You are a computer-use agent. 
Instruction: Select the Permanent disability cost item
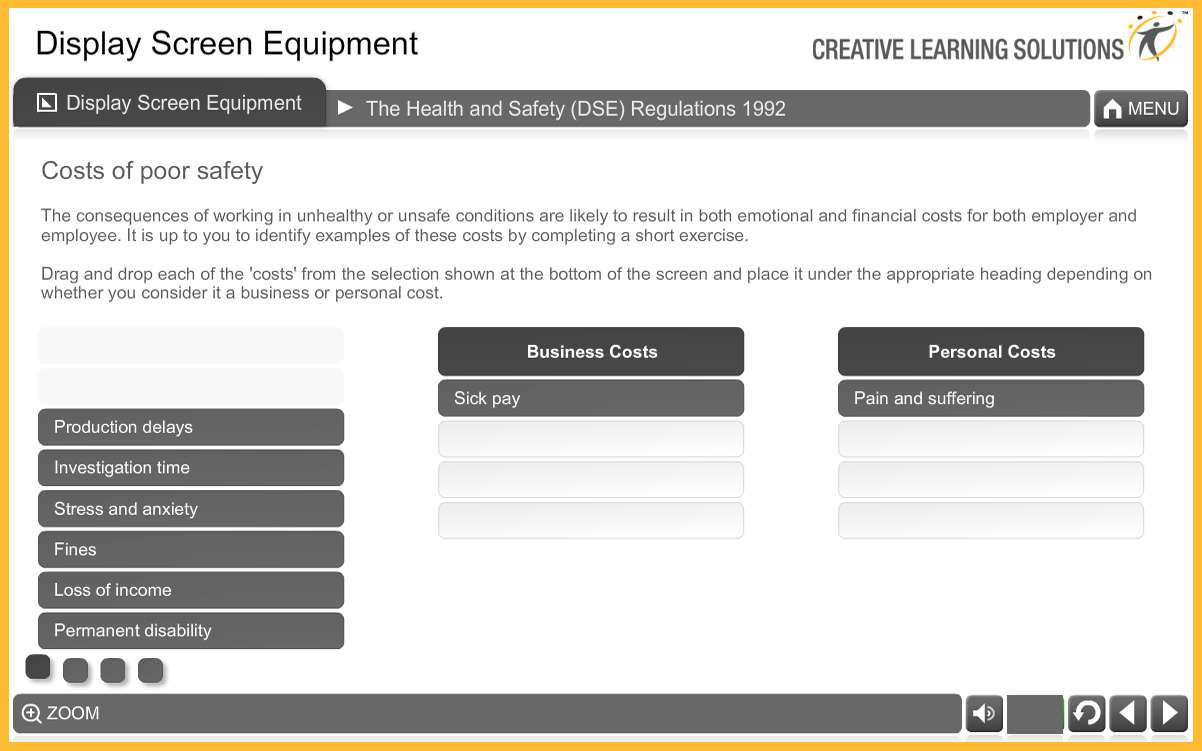(x=191, y=631)
